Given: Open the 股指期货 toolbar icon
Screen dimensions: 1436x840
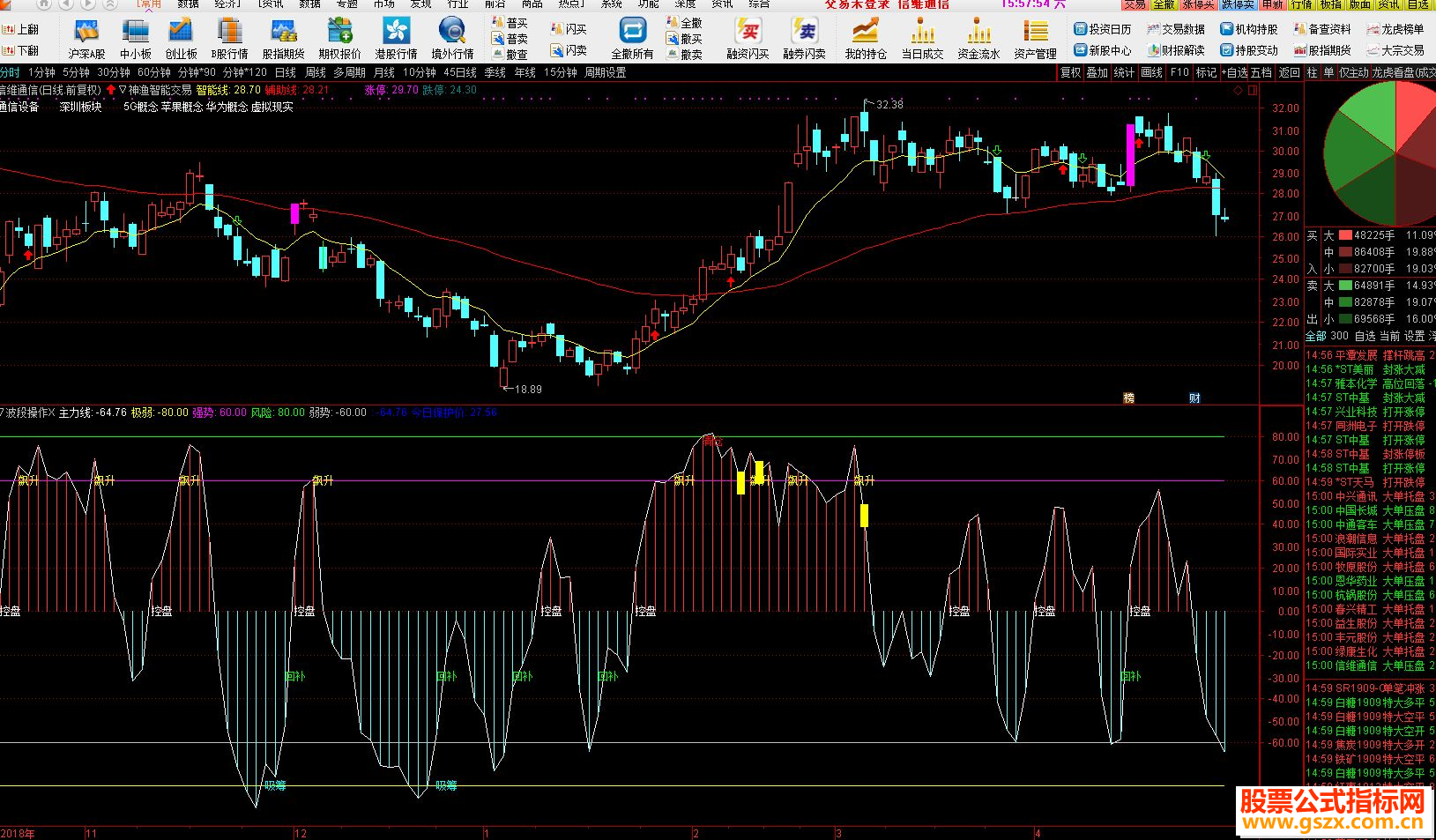Looking at the screenshot, I should click(284, 40).
